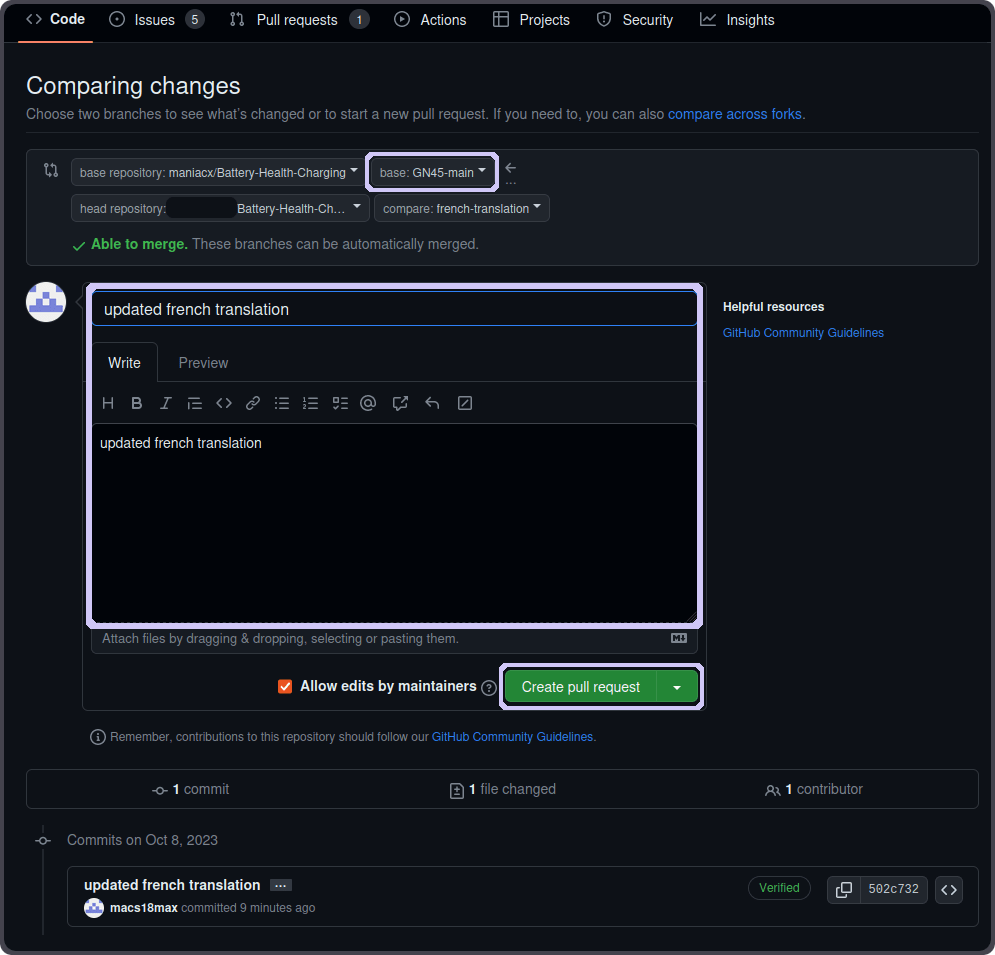Open GitHub Community Guidelines link in reminder

tap(512, 737)
